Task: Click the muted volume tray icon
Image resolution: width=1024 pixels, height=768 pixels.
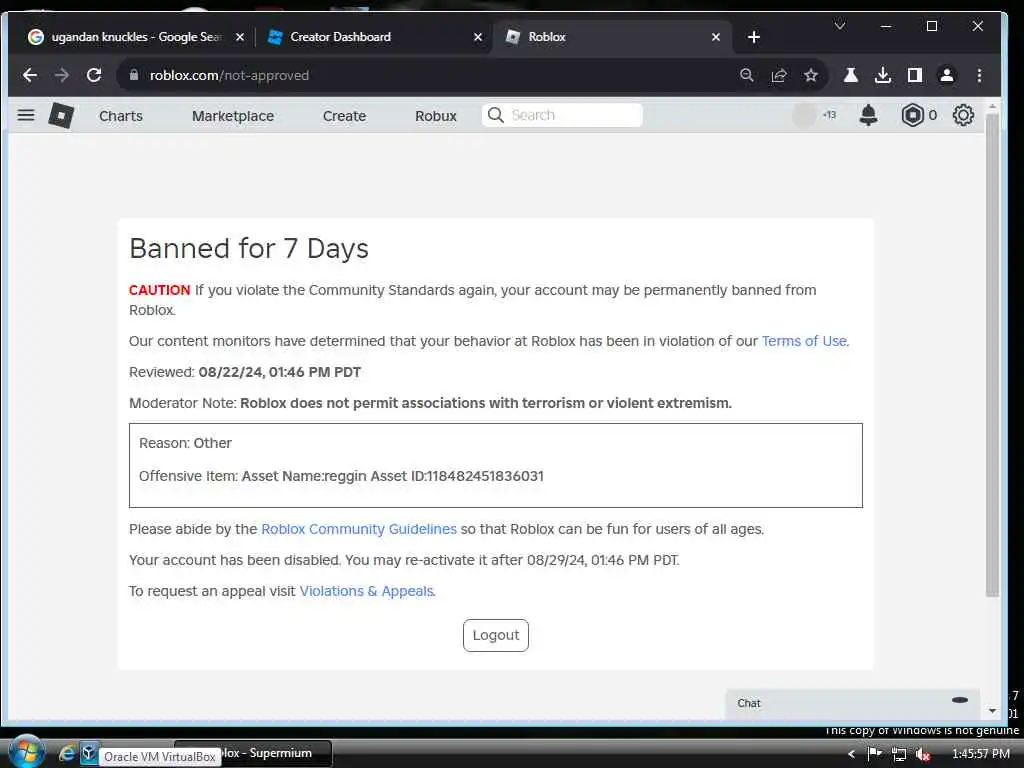Action: click(923, 754)
